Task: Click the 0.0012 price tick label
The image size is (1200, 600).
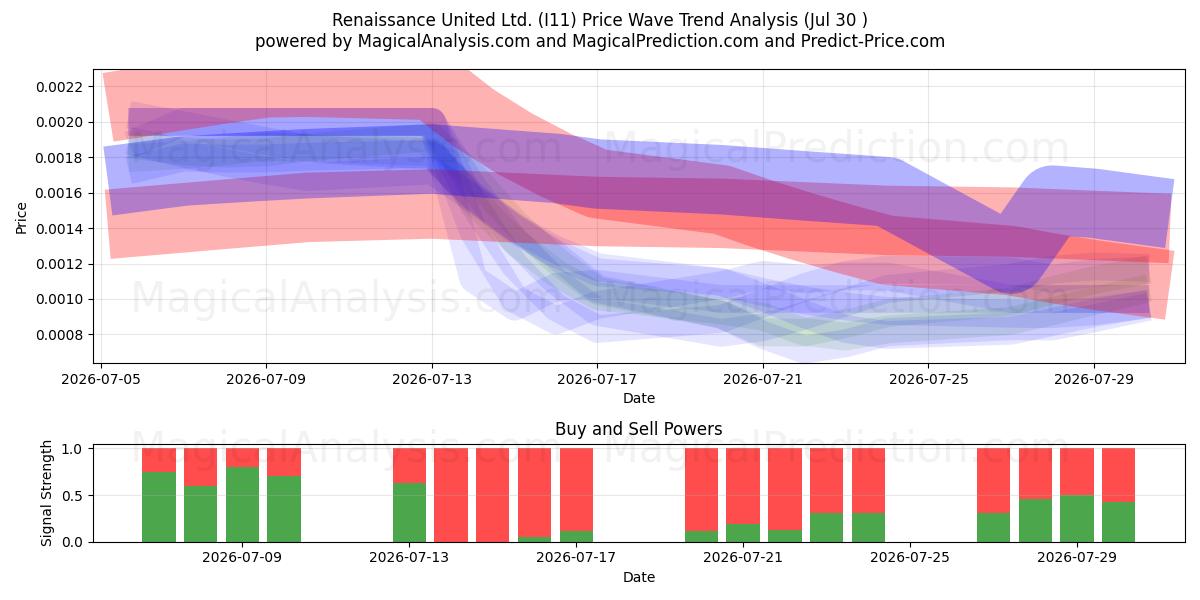Action: [58, 264]
